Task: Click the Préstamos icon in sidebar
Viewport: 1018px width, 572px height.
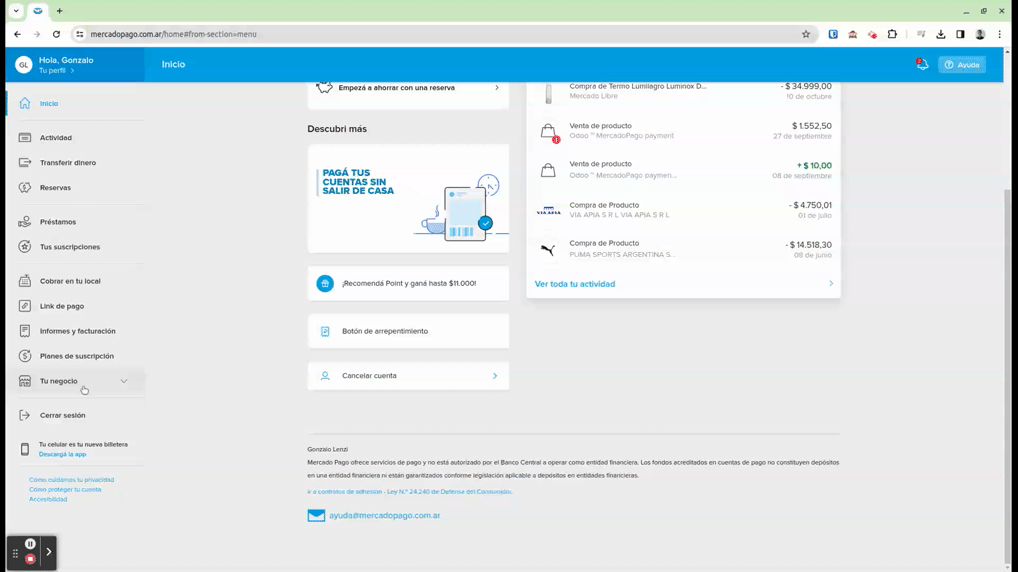Action: click(x=25, y=222)
